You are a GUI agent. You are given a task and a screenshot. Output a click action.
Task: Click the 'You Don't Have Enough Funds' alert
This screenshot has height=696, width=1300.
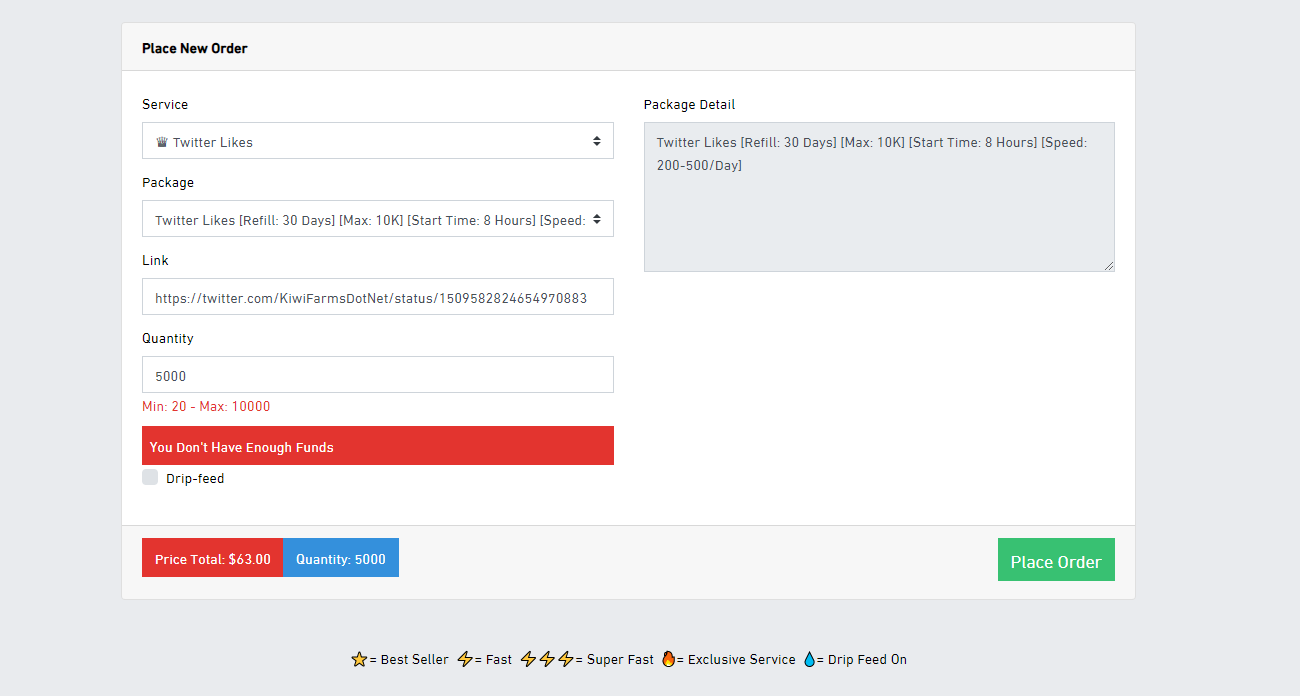tap(378, 446)
